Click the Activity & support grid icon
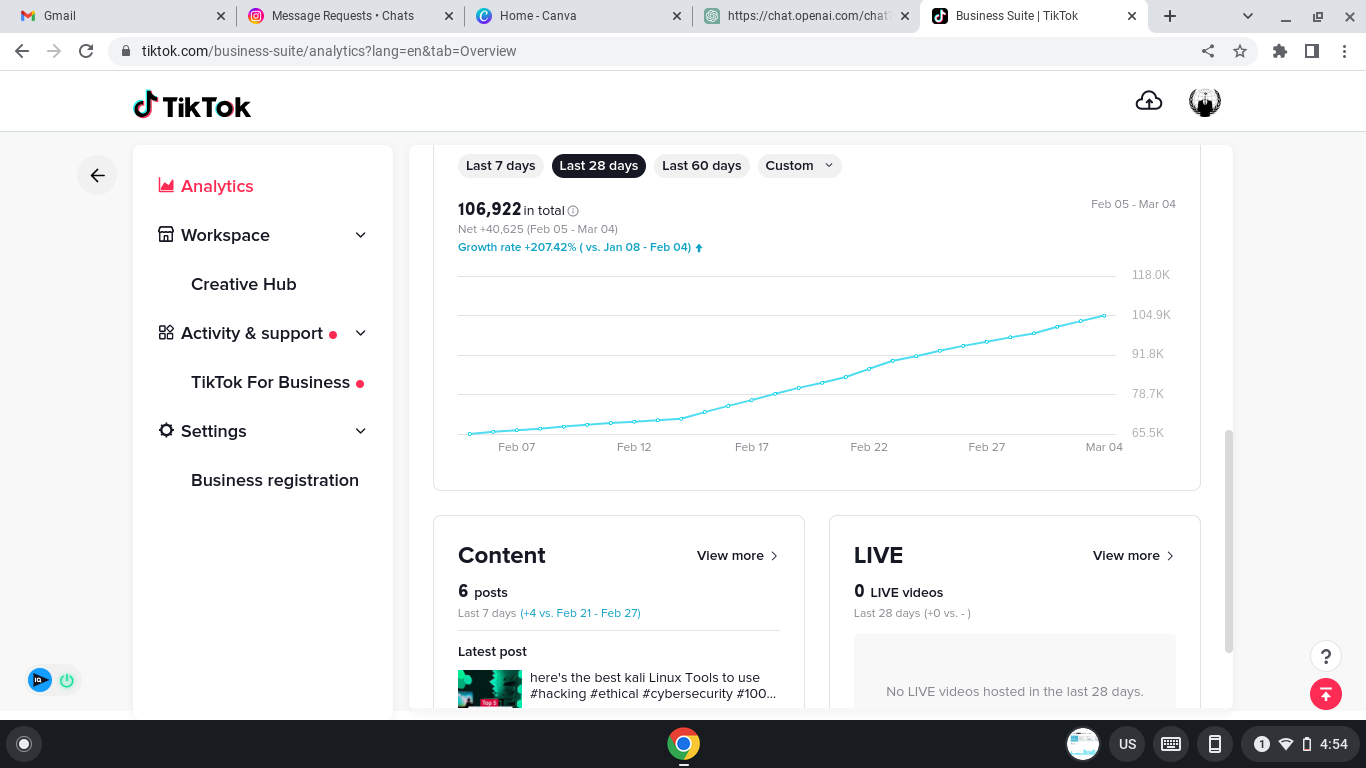This screenshot has height=768, width=1366. click(166, 333)
